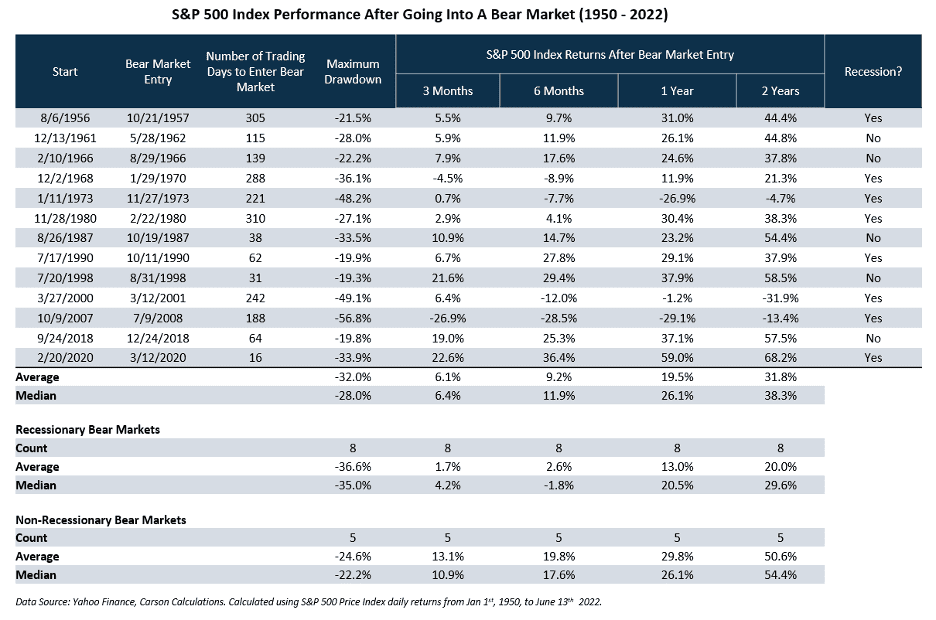The height and width of the screenshot is (620, 936).
Task: Click the 2 Years column header
Action: [x=779, y=91]
